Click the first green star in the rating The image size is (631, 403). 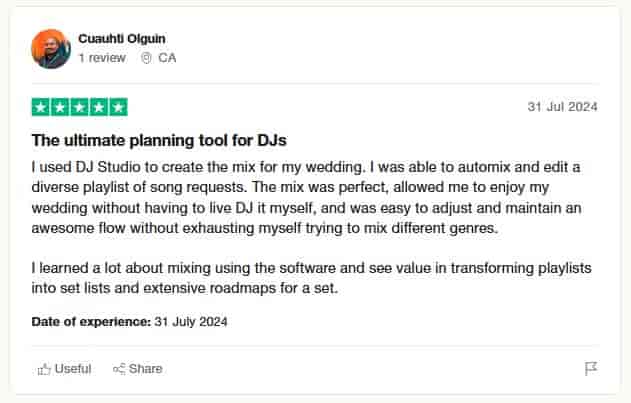pyautogui.click(x=41, y=107)
